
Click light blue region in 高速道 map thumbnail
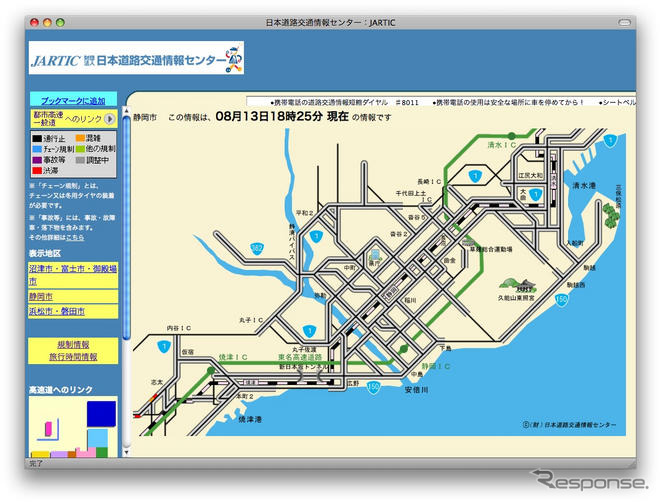[98, 438]
